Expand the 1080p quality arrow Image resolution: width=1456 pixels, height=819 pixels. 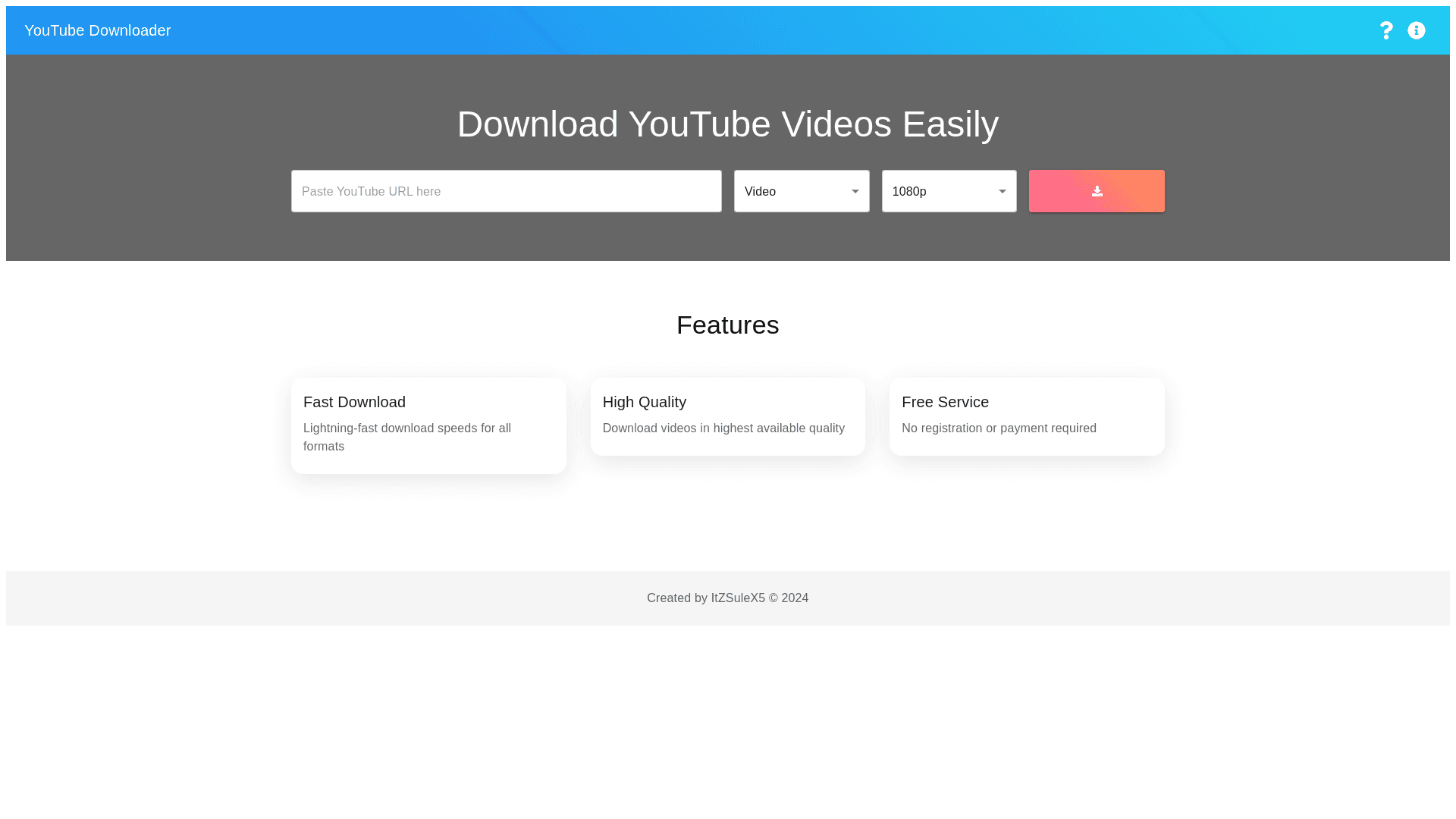point(1002,191)
